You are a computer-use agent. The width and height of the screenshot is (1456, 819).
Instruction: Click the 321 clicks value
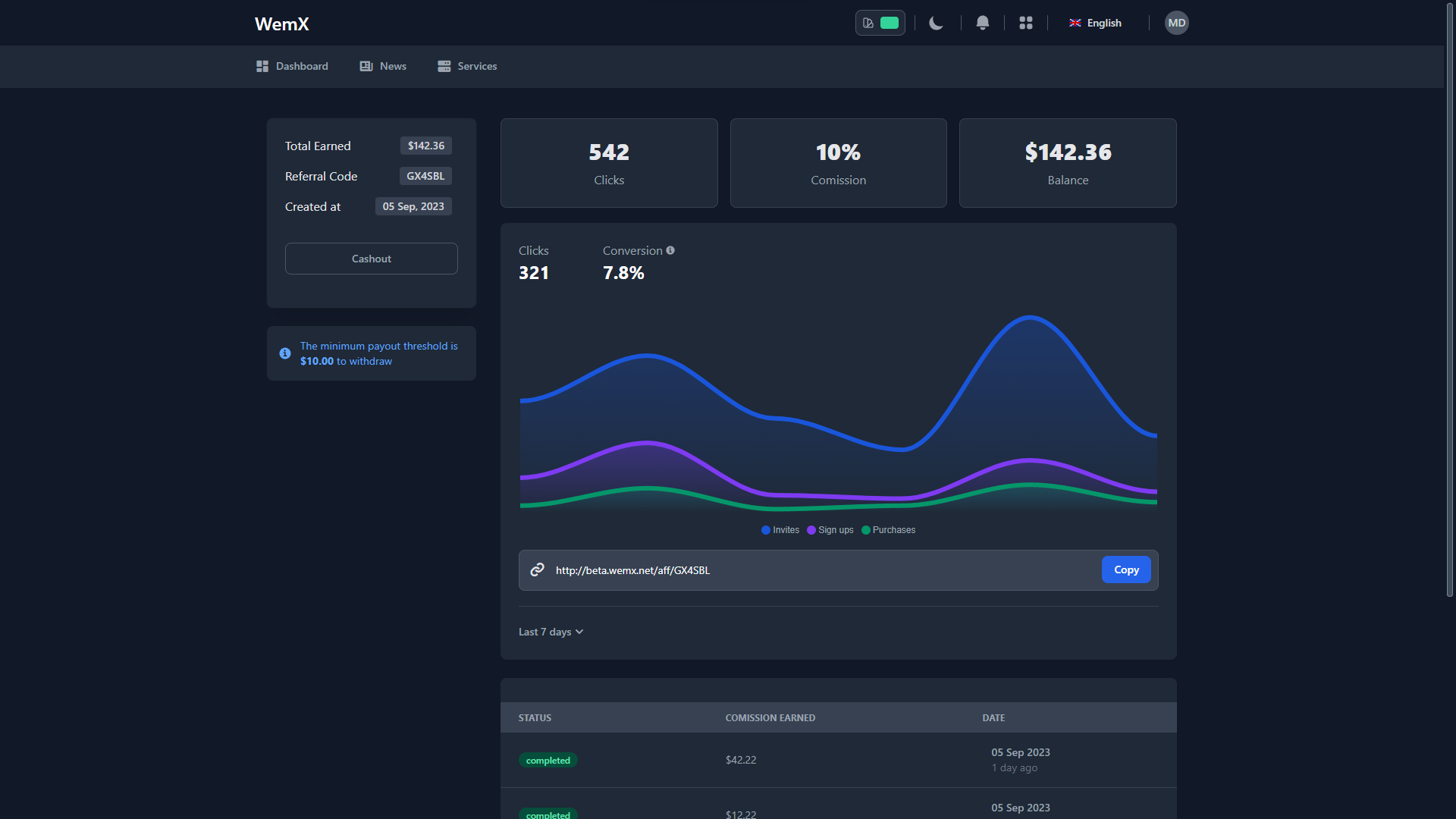[x=534, y=273]
